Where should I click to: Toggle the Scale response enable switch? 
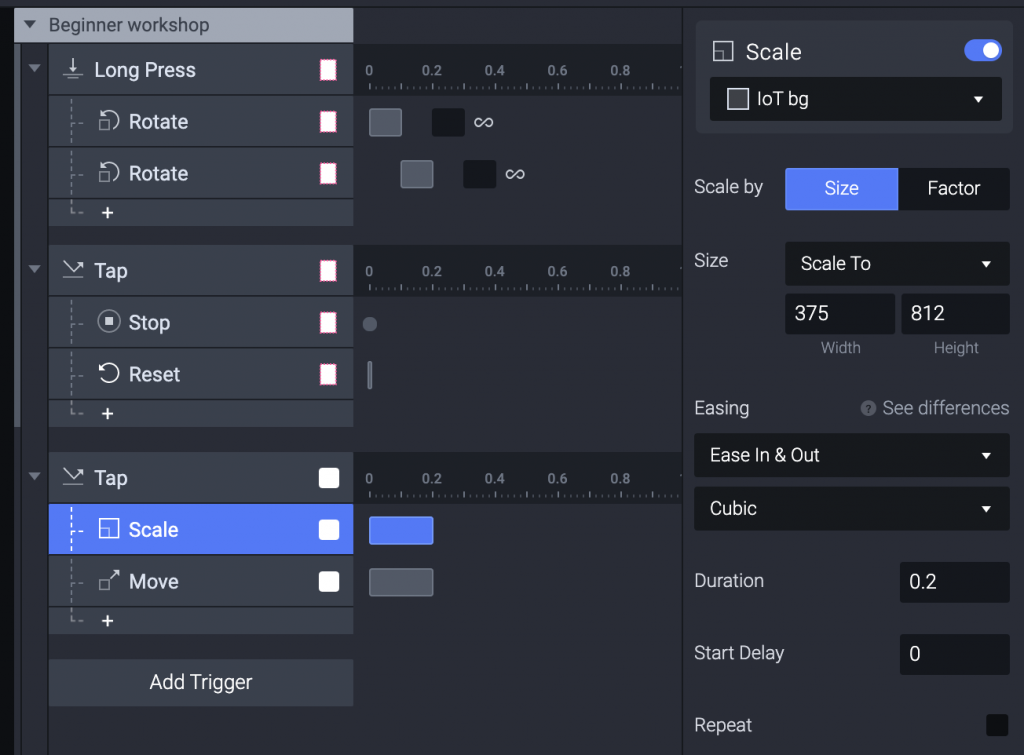pos(982,51)
